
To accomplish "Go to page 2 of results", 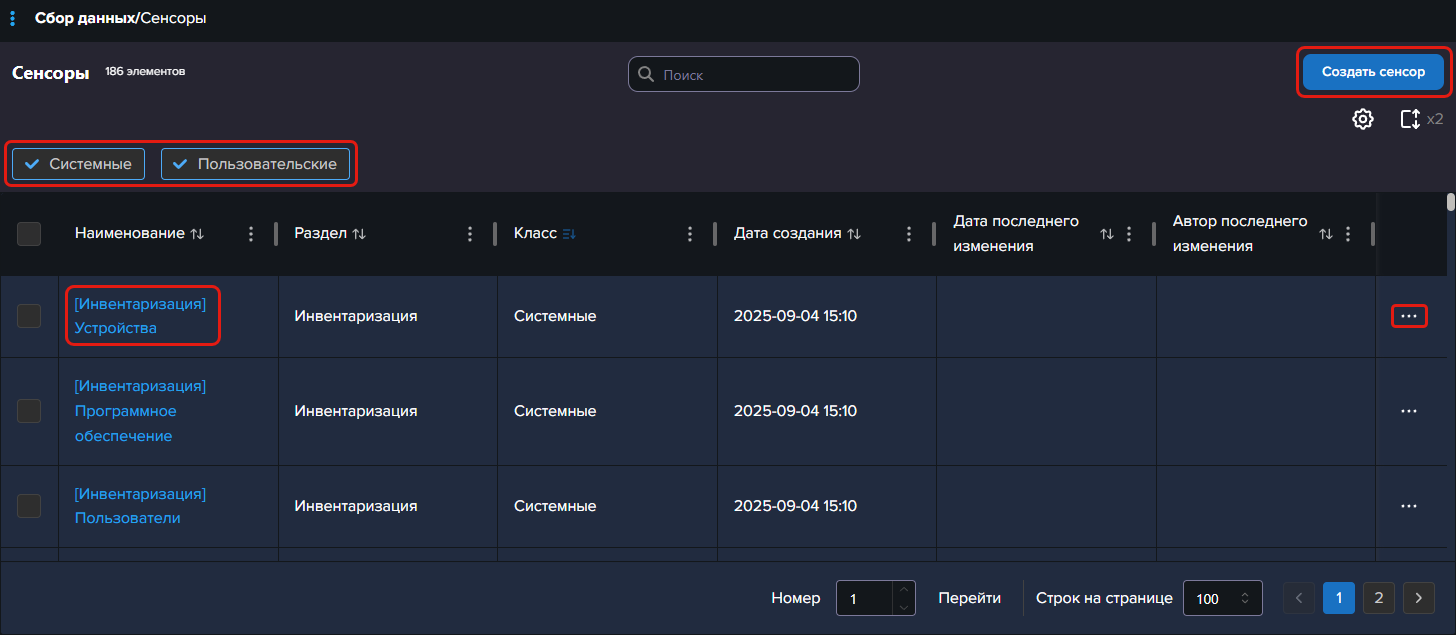I will [x=1378, y=598].
